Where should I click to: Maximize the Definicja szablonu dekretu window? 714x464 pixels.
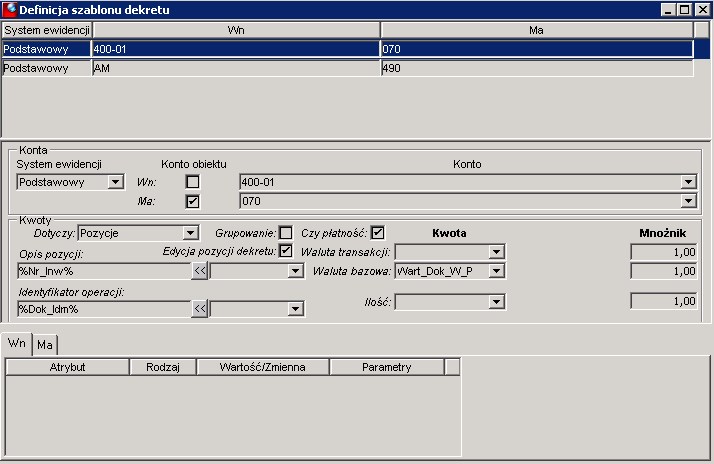point(684,10)
